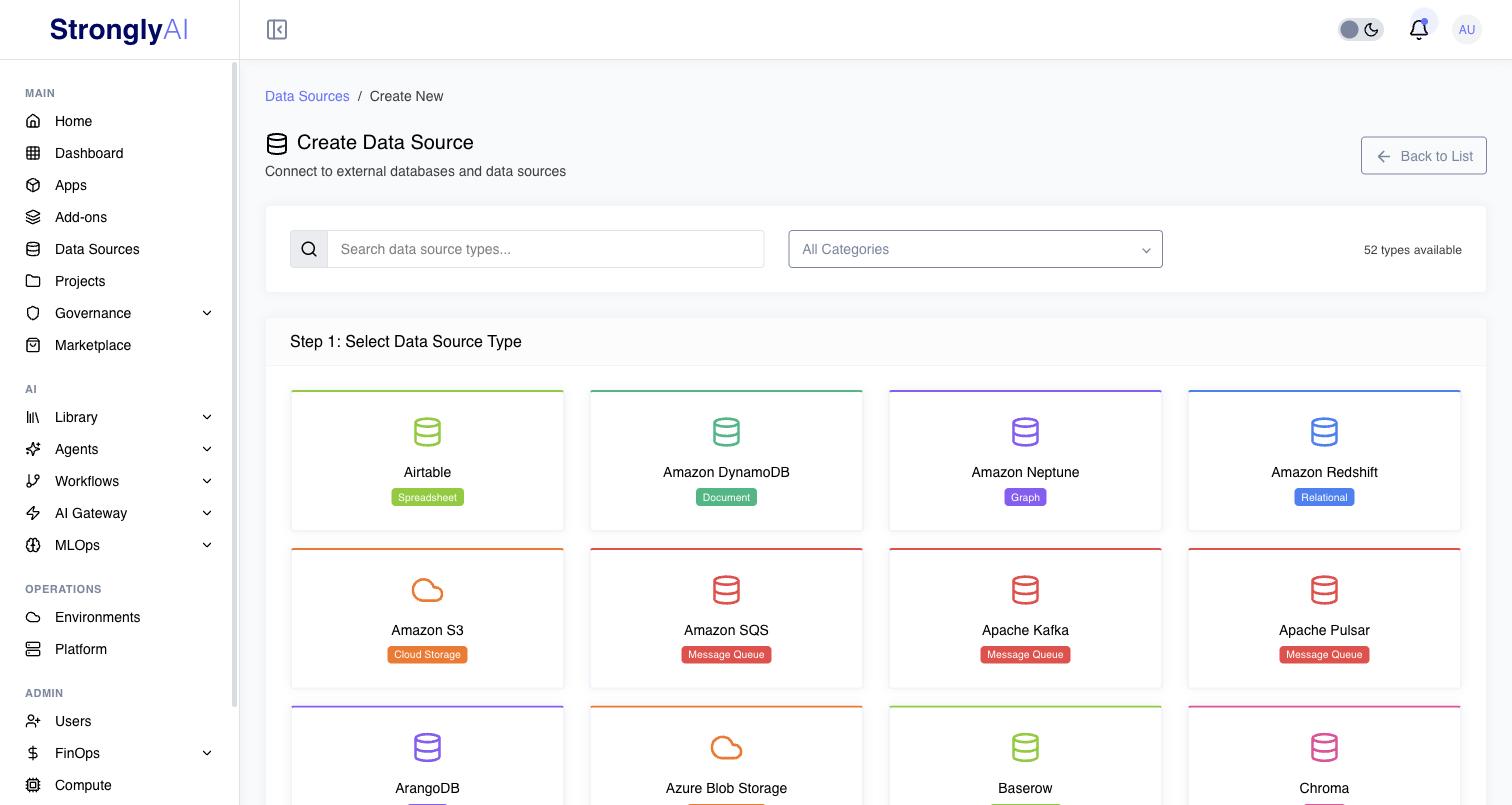Image resolution: width=1512 pixels, height=805 pixels.
Task: Click the Spreadsheet tag on Airtable
Action: 427,497
